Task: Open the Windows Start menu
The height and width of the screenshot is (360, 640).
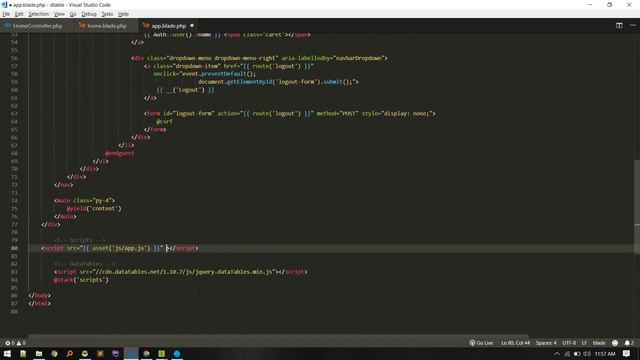Action: click(x=7, y=353)
